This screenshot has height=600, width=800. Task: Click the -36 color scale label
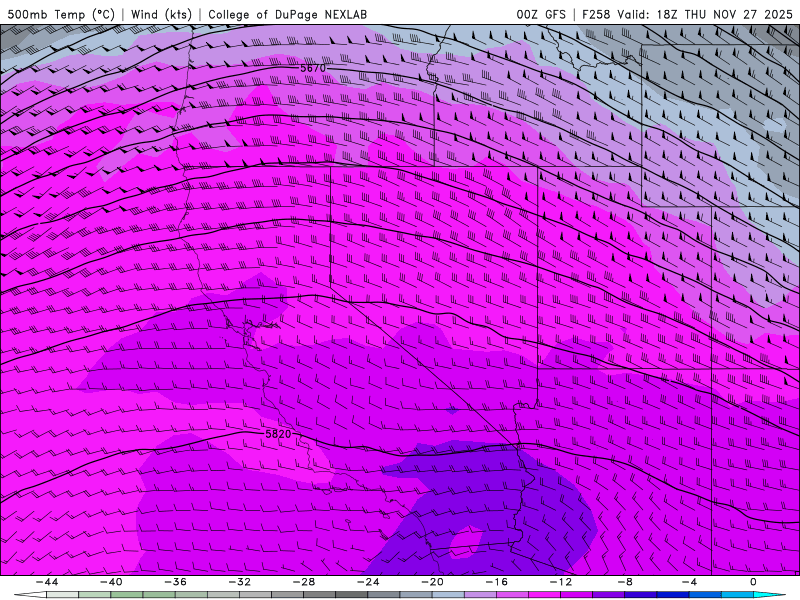point(176,582)
